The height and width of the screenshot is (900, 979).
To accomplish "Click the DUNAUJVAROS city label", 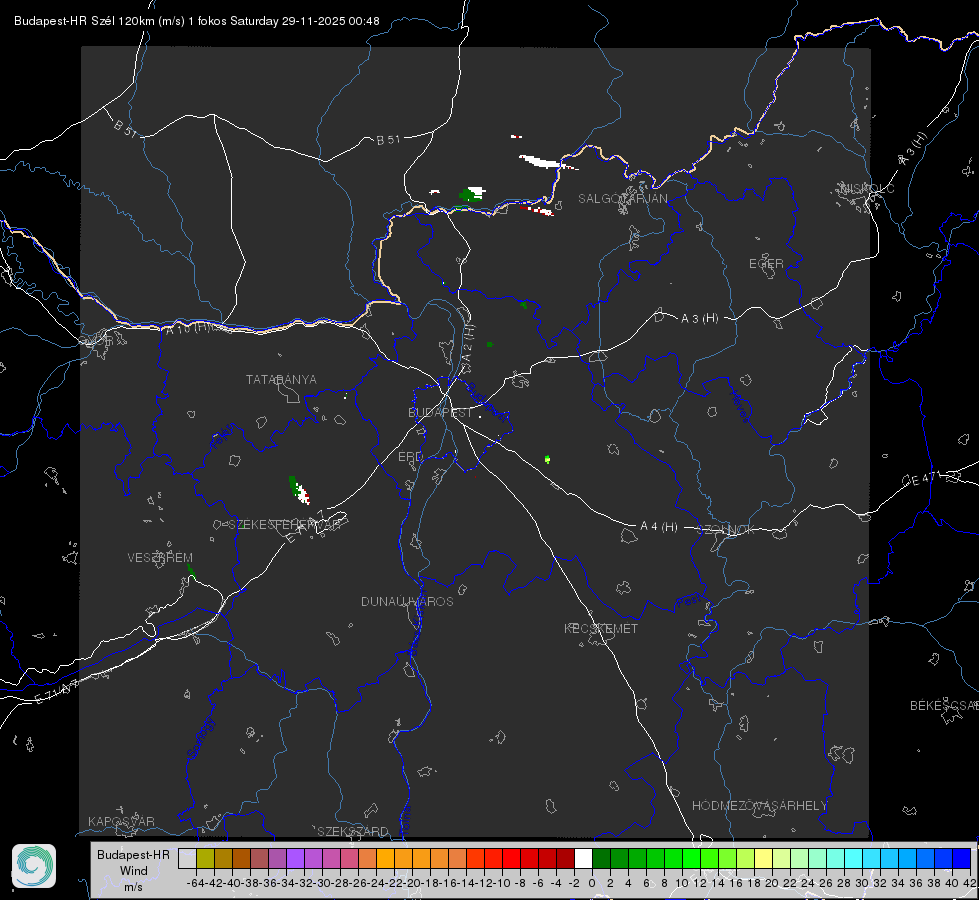I will pos(407,601).
